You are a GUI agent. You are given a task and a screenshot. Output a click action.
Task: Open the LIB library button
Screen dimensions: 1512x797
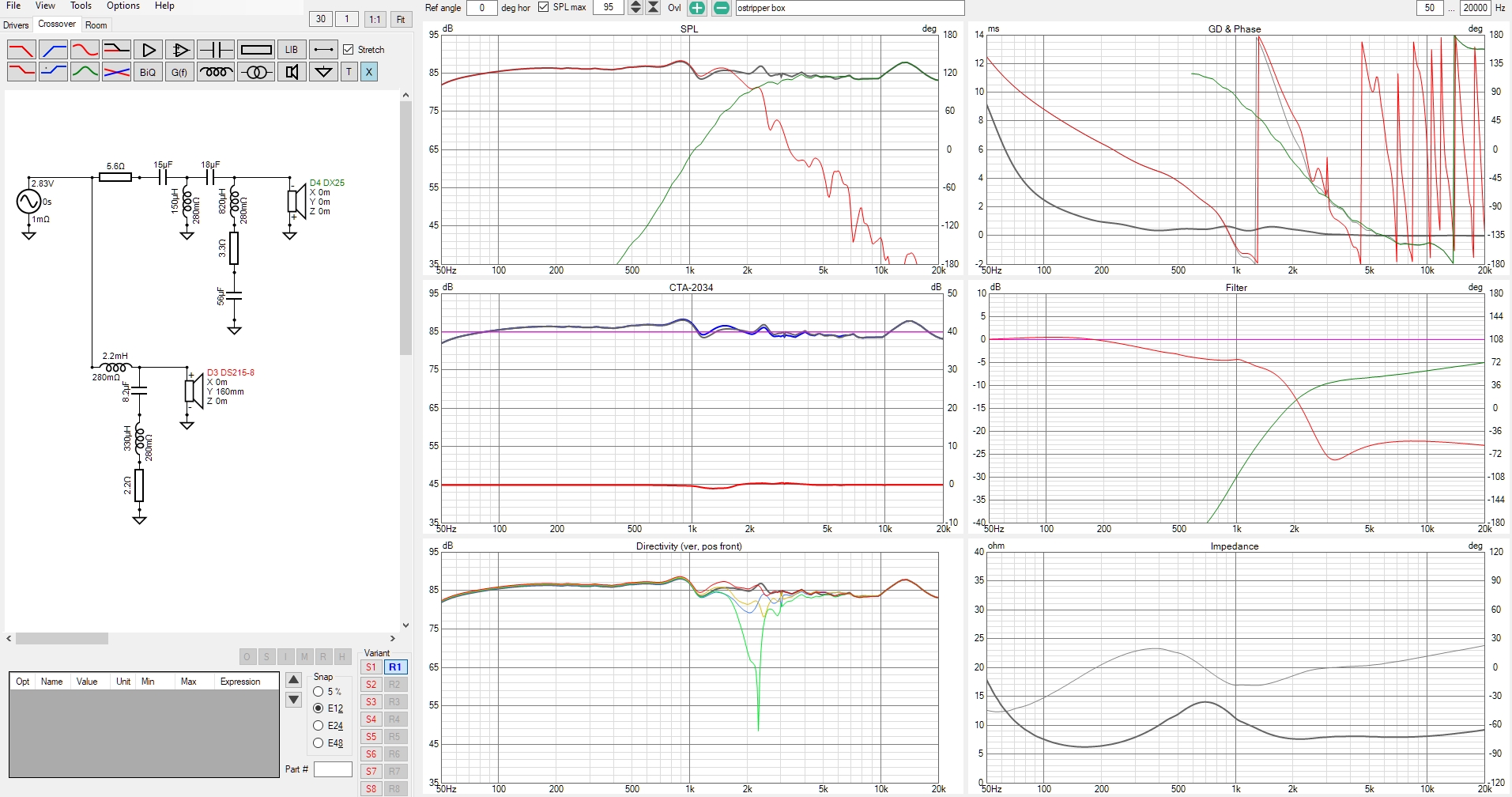pyautogui.click(x=292, y=50)
